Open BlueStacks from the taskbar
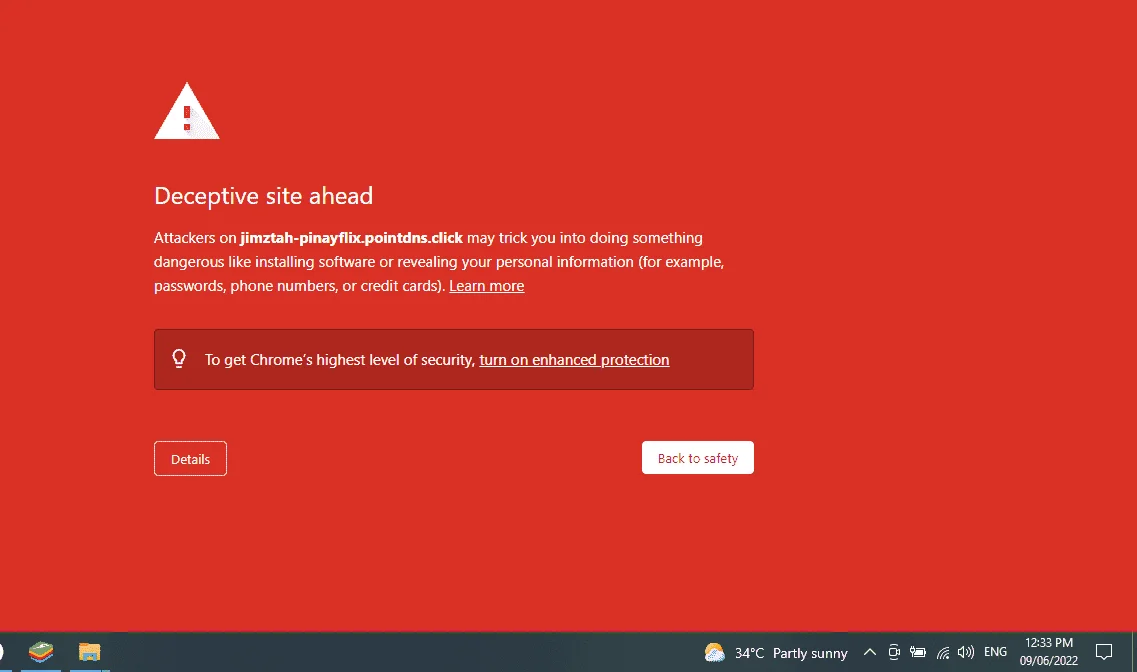The height and width of the screenshot is (672, 1137). pyautogui.click(x=41, y=652)
